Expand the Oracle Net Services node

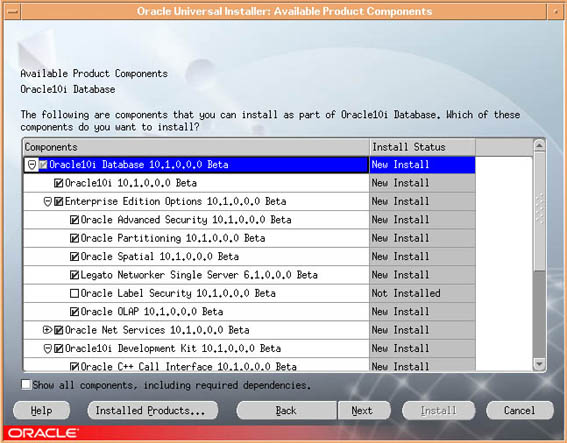click(x=47, y=330)
